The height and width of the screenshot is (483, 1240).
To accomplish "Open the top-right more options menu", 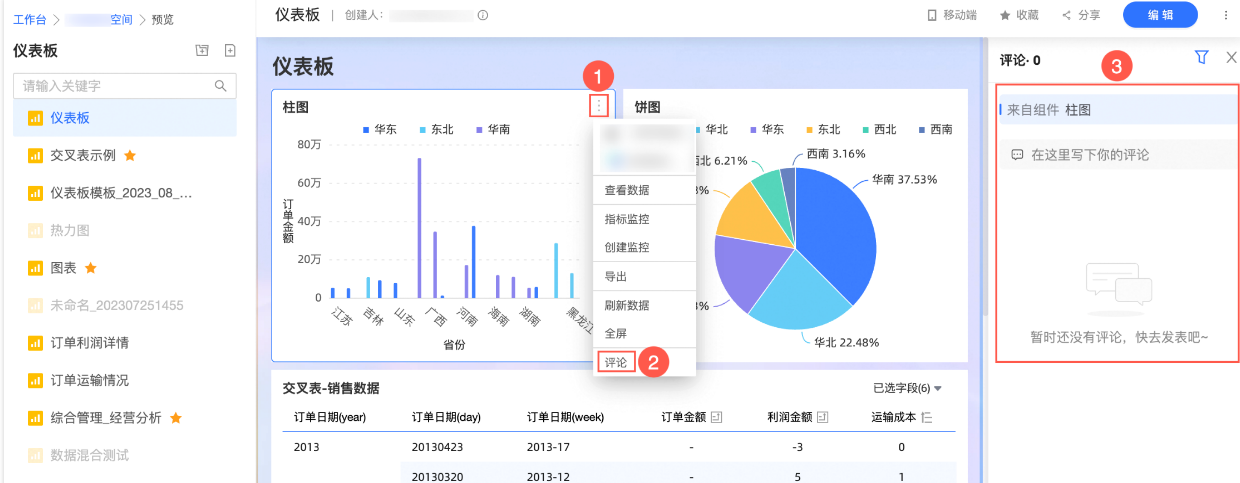I will (x=1226, y=16).
